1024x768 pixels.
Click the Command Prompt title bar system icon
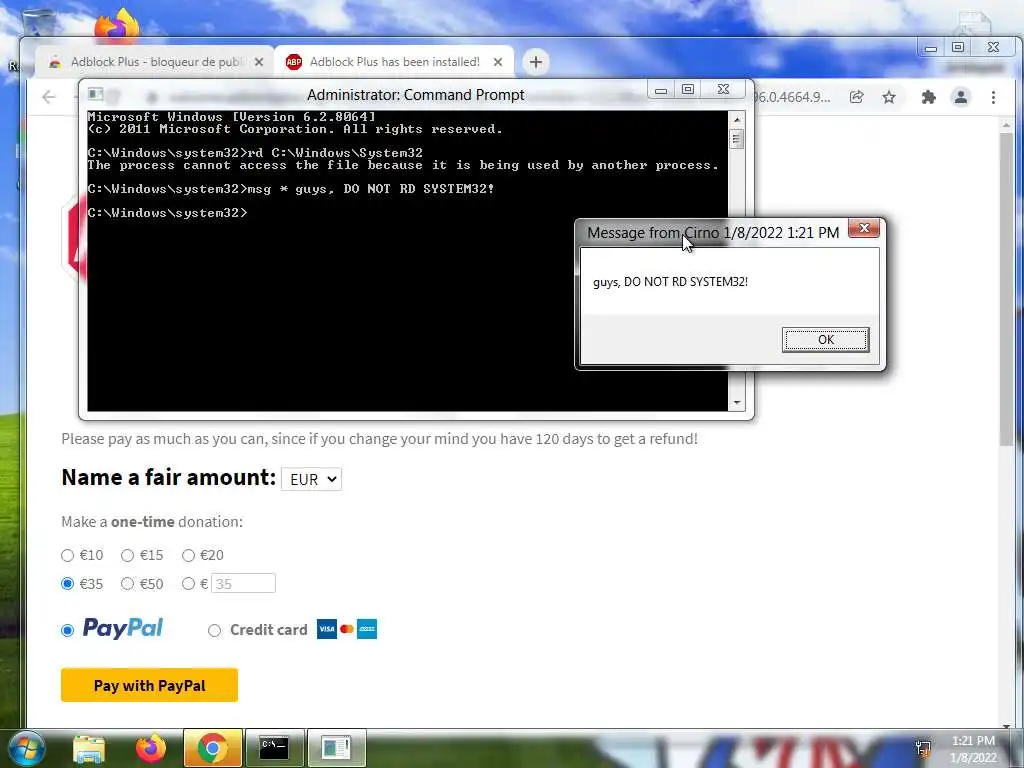95,94
